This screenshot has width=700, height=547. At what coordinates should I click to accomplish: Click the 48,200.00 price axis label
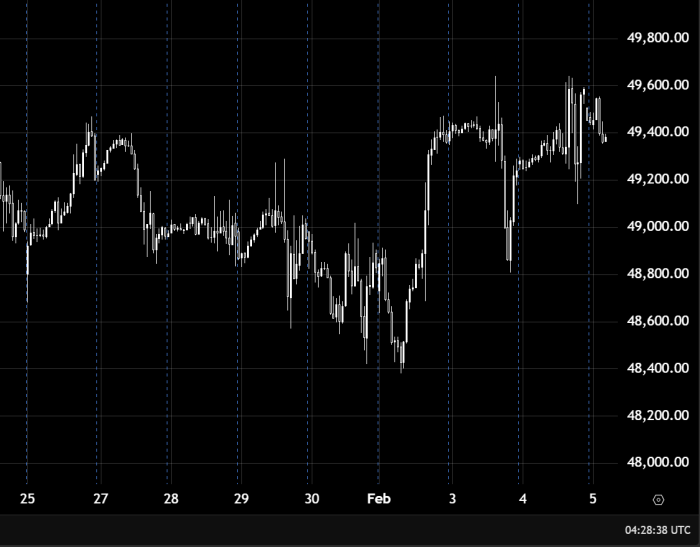click(x=657, y=416)
